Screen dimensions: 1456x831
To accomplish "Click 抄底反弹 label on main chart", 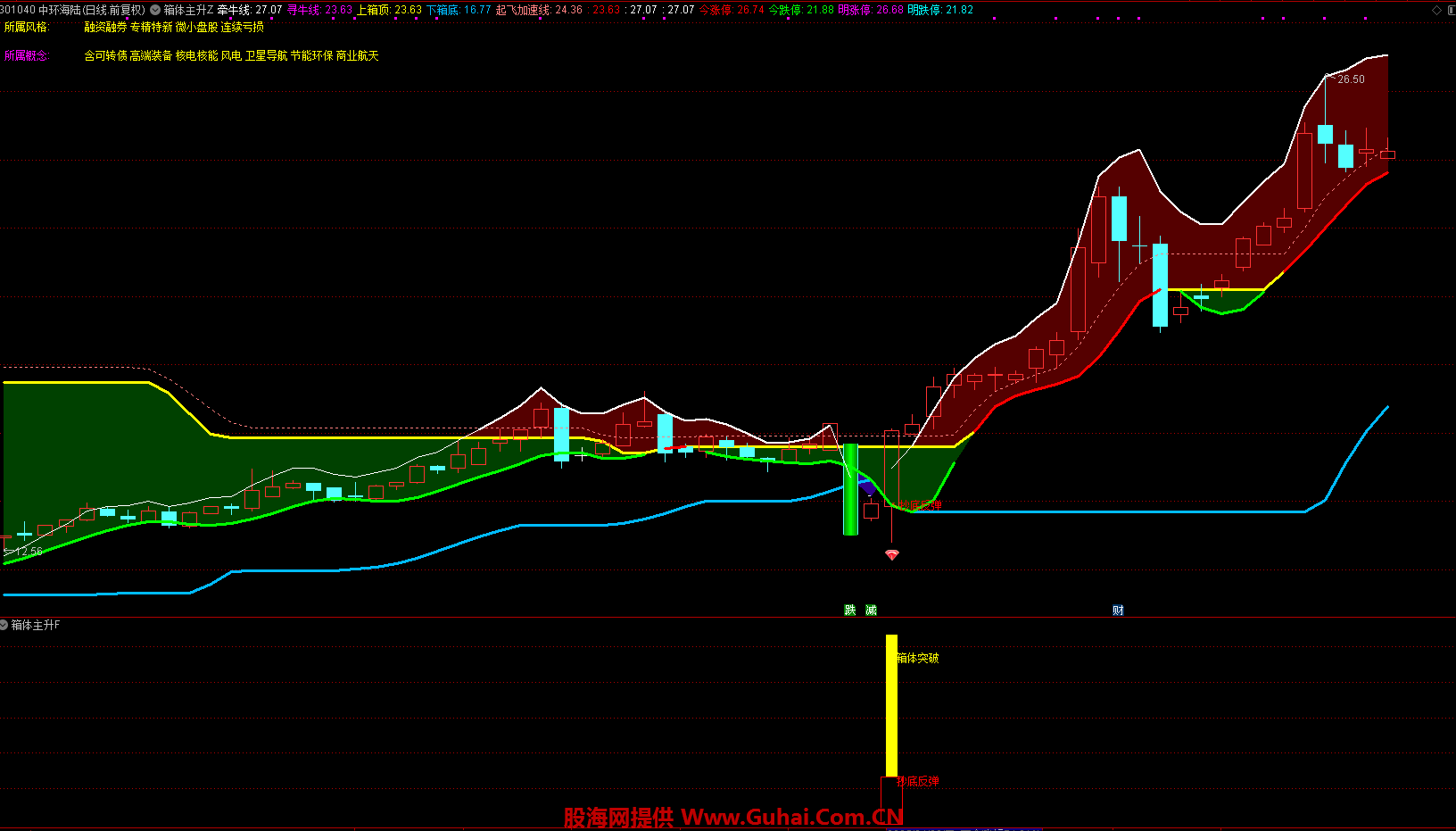I will click(921, 505).
